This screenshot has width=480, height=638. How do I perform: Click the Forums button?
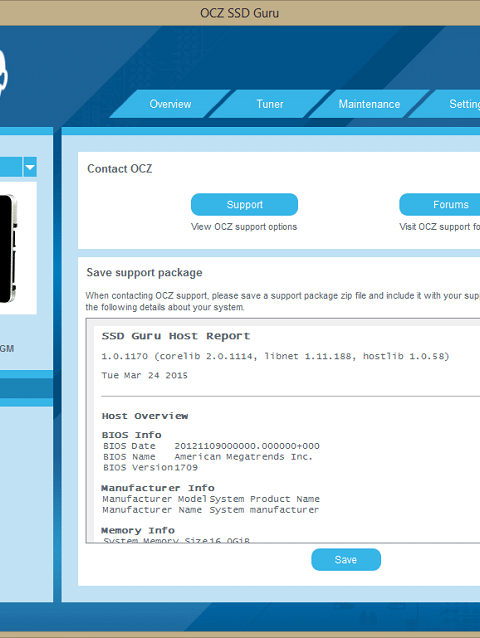pyautogui.click(x=440, y=204)
